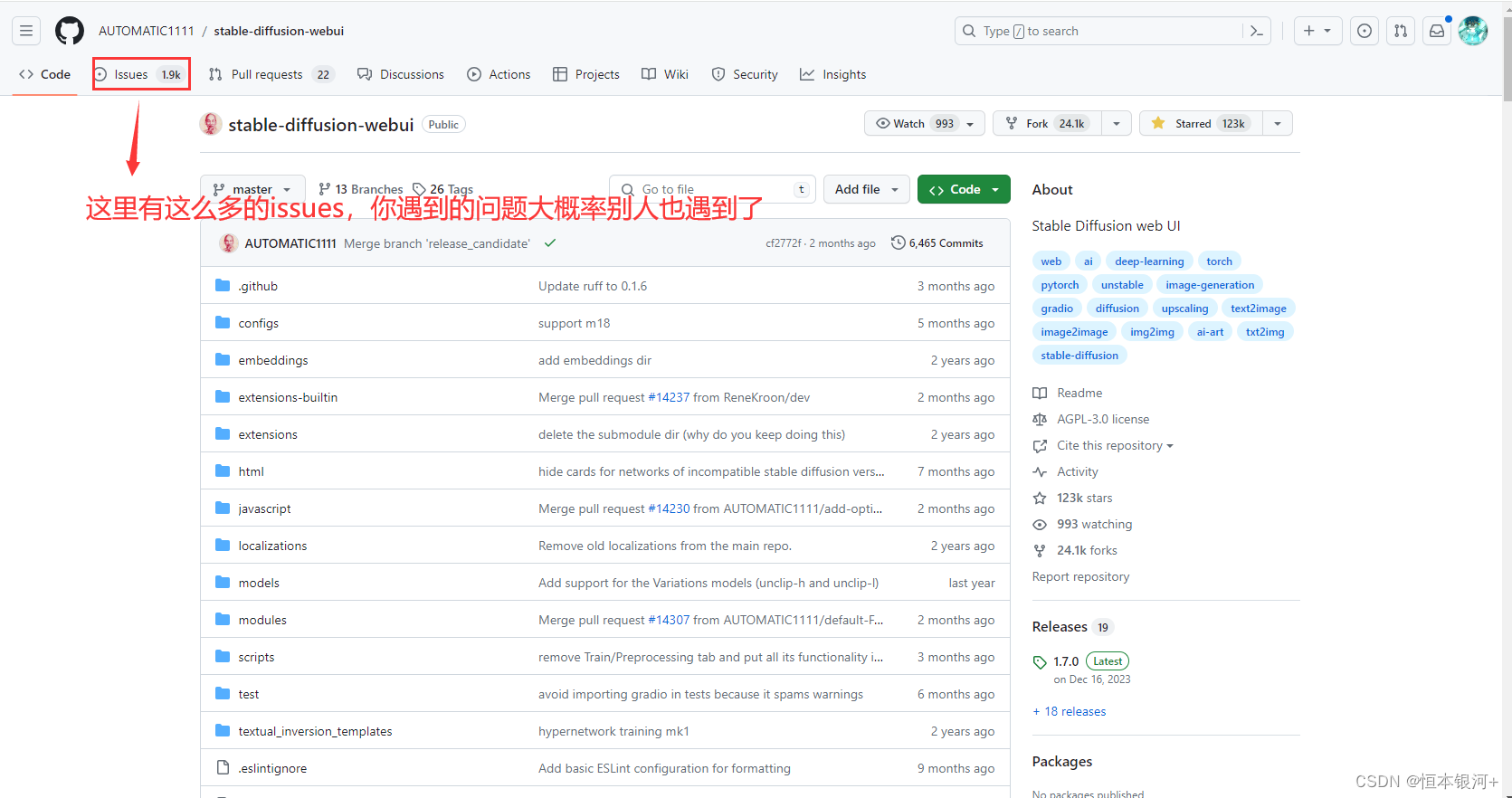This screenshot has width=1512, height=798.
Task: Switch to the Code tab
Action: [45, 74]
